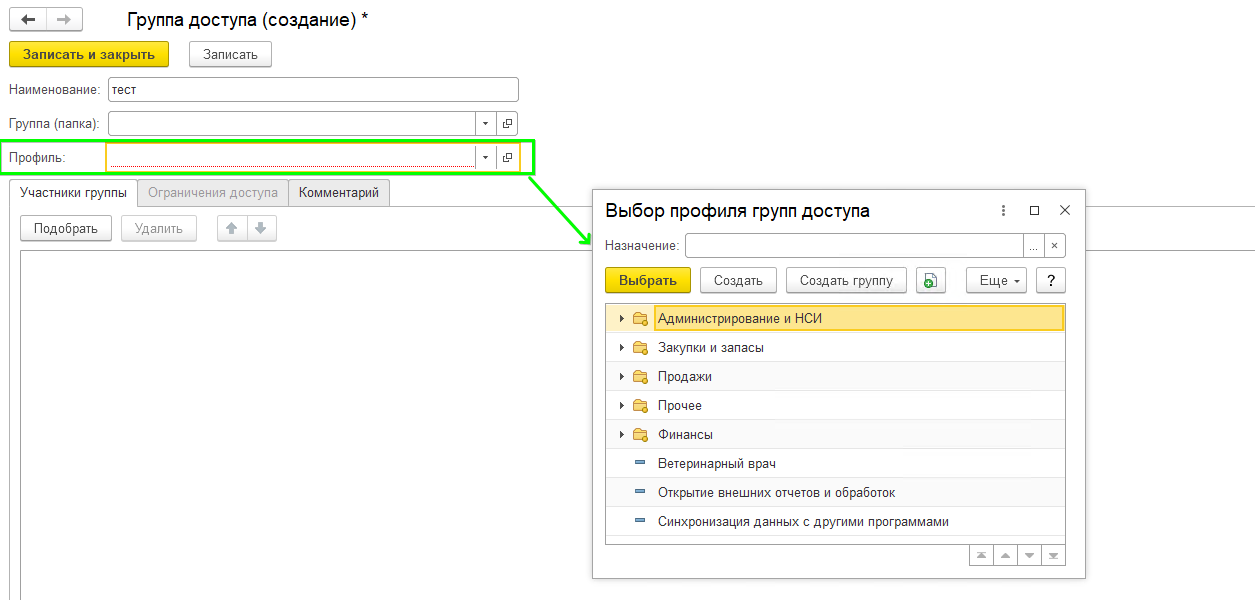Click the Подобрать button
Screen dimensions: 1255x600
pyautogui.click(x=66, y=228)
